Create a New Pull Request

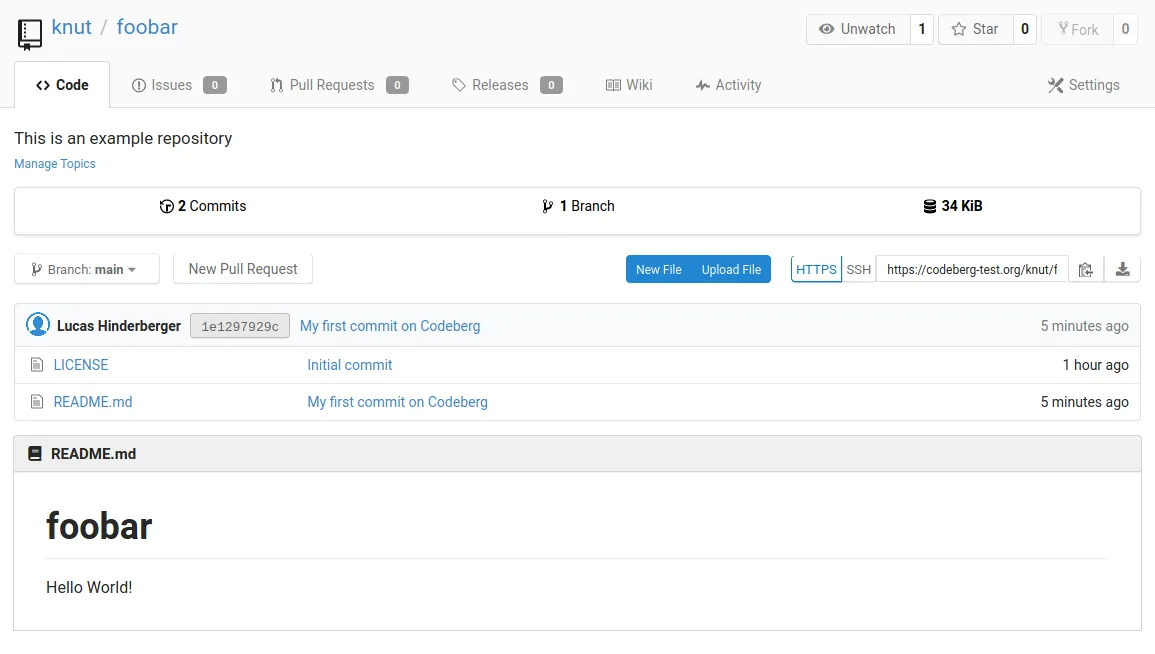pyautogui.click(x=242, y=268)
